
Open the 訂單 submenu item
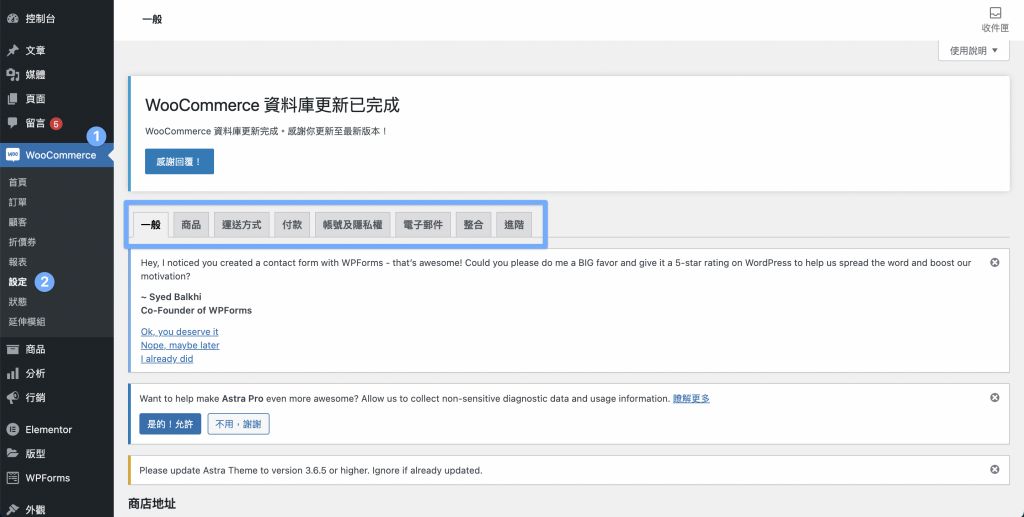18,202
